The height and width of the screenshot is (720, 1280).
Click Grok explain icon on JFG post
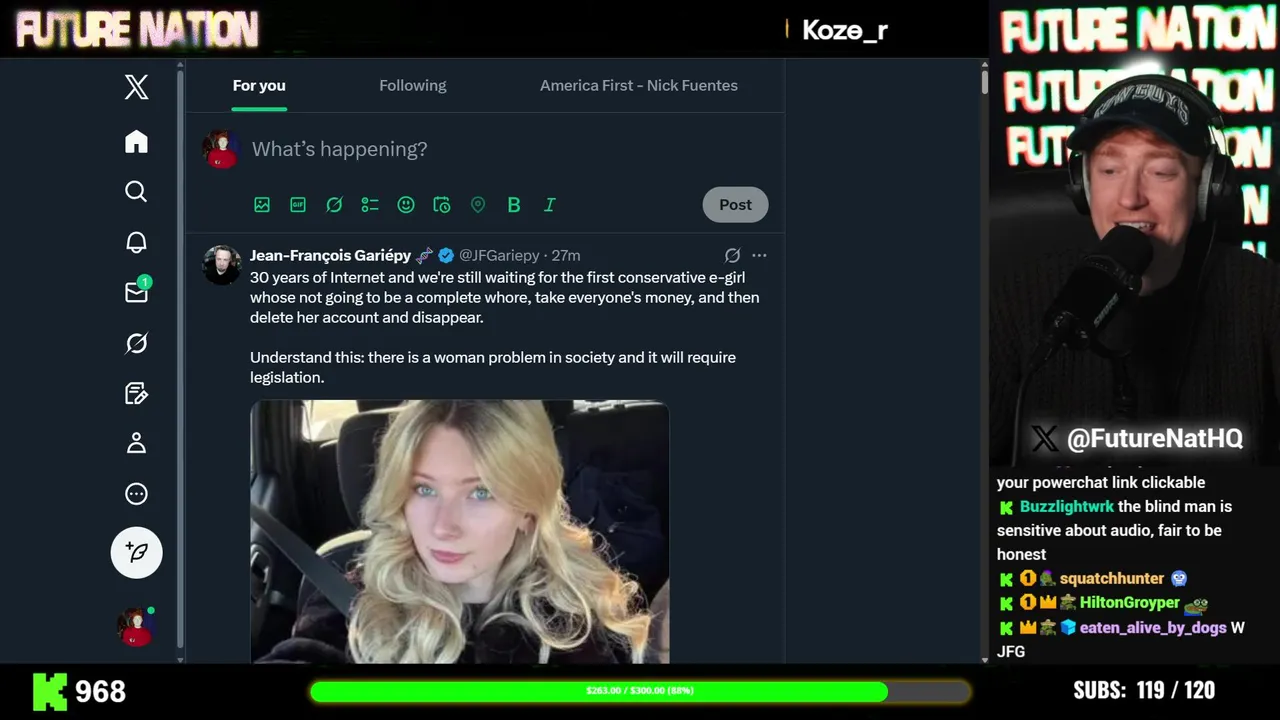tap(732, 256)
